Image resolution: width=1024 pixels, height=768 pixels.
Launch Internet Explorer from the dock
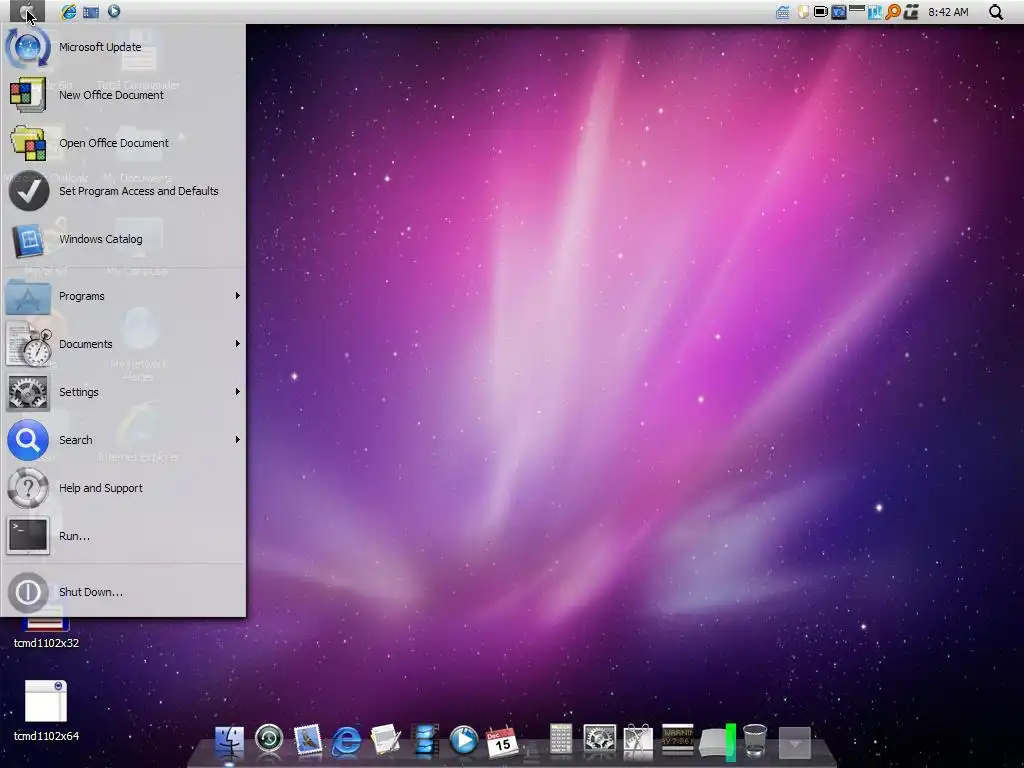click(346, 741)
